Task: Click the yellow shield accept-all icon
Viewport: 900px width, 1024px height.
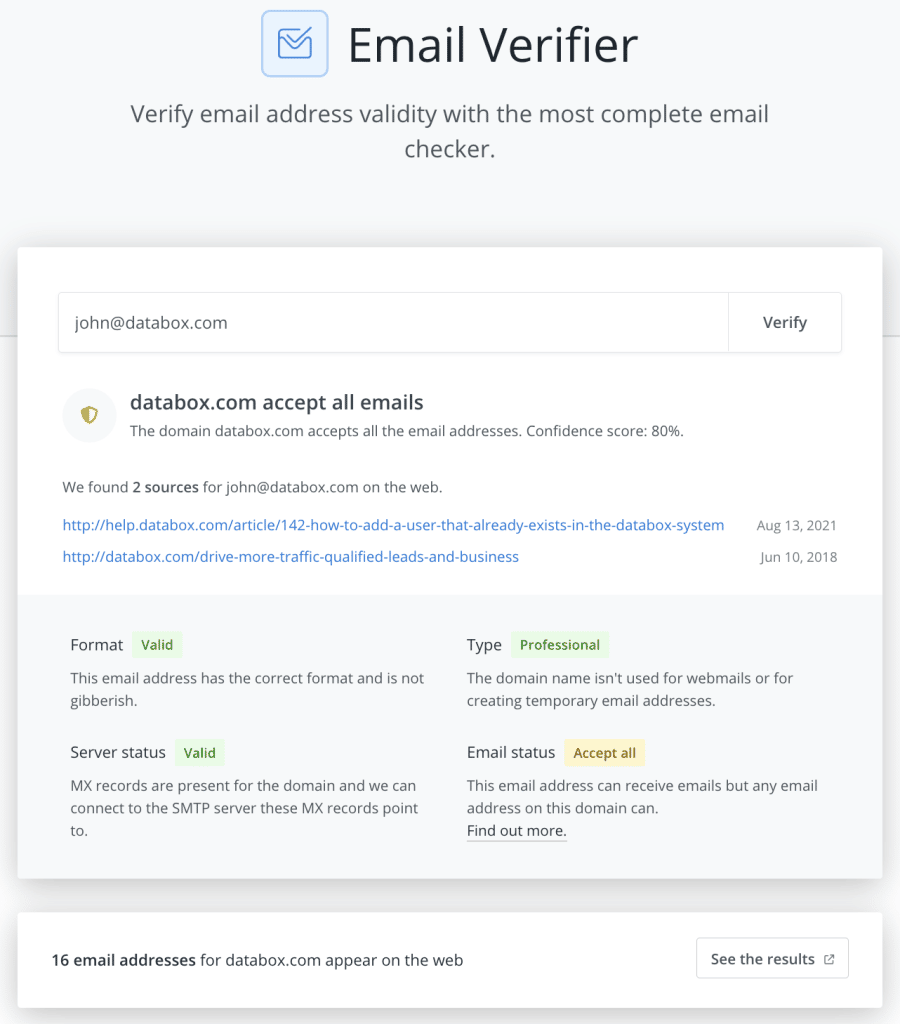Action: pos(89,415)
